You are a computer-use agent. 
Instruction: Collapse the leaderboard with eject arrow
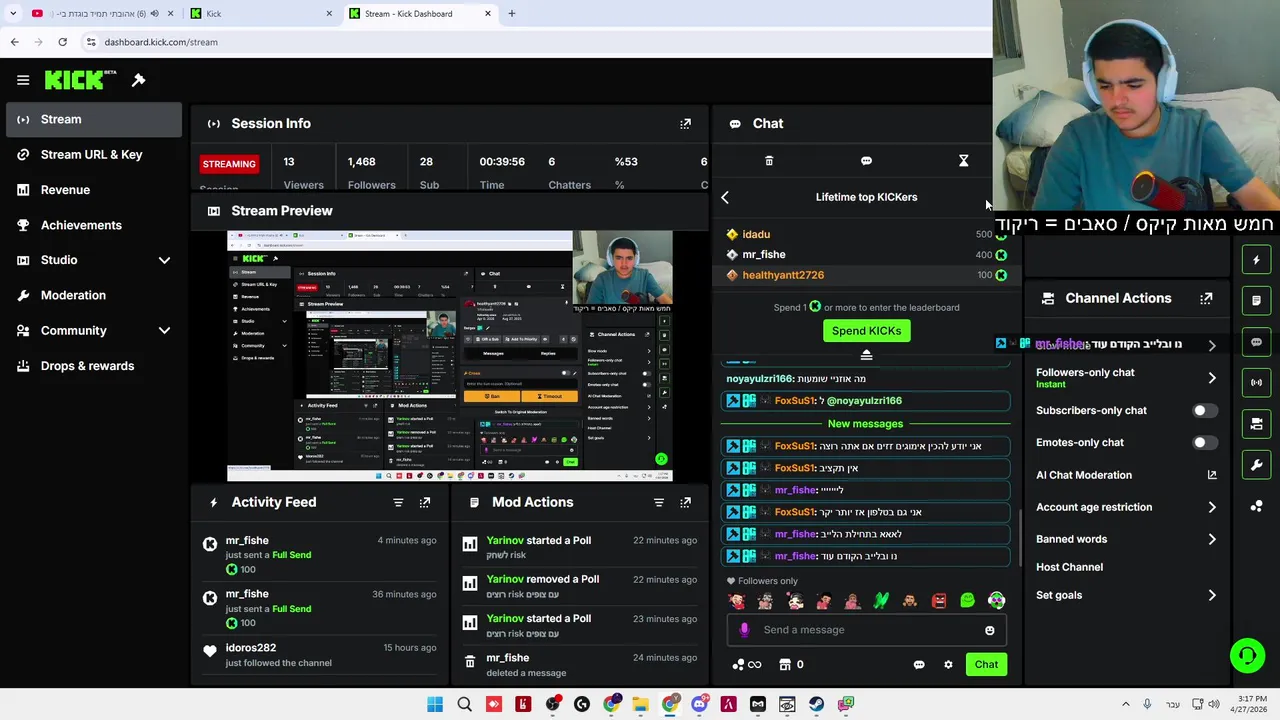pyautogui.click(x=866, y=355)
